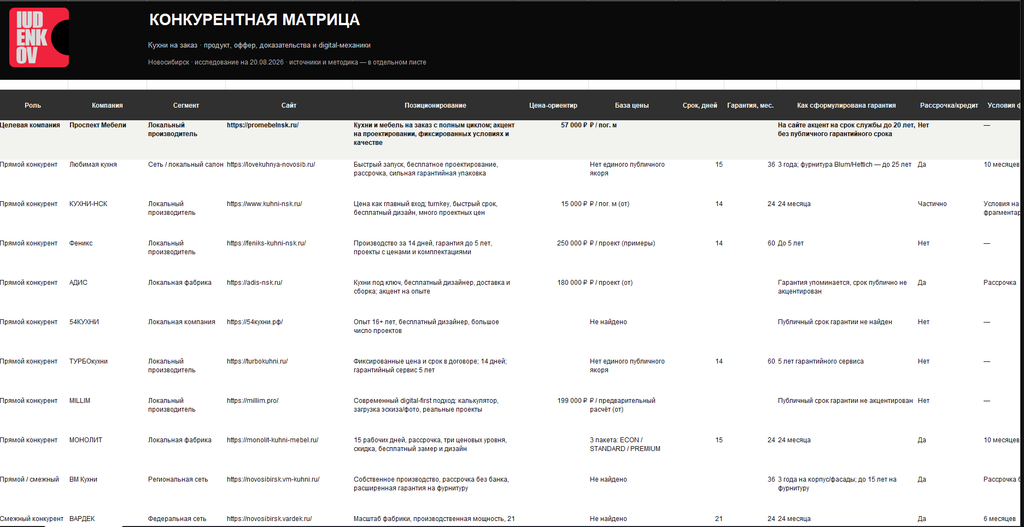1024x527 pixels.
Task: Open the https://feniks-kuhni-nsk.ru/ link
Action: pos(266,243)
